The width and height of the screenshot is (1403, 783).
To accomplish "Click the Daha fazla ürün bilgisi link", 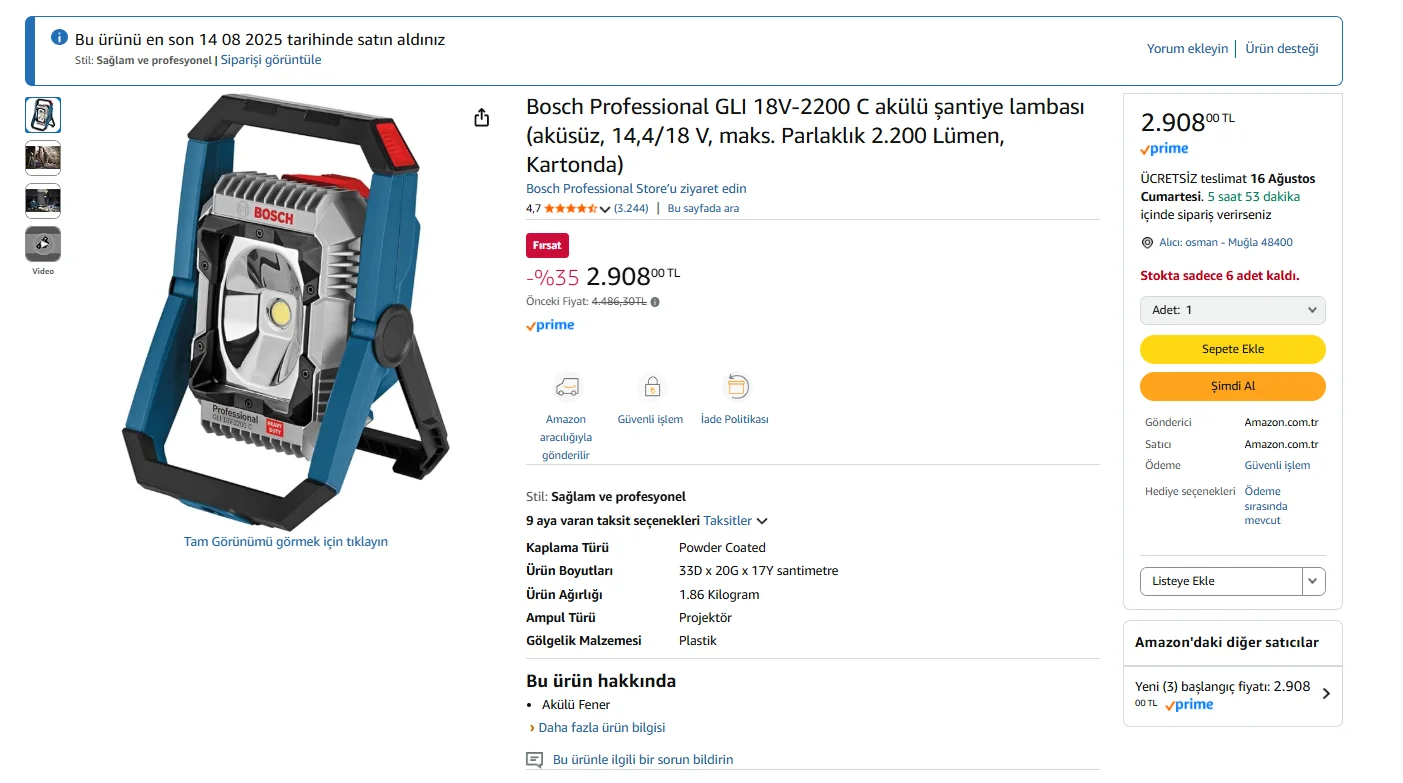I will point(601,728).
